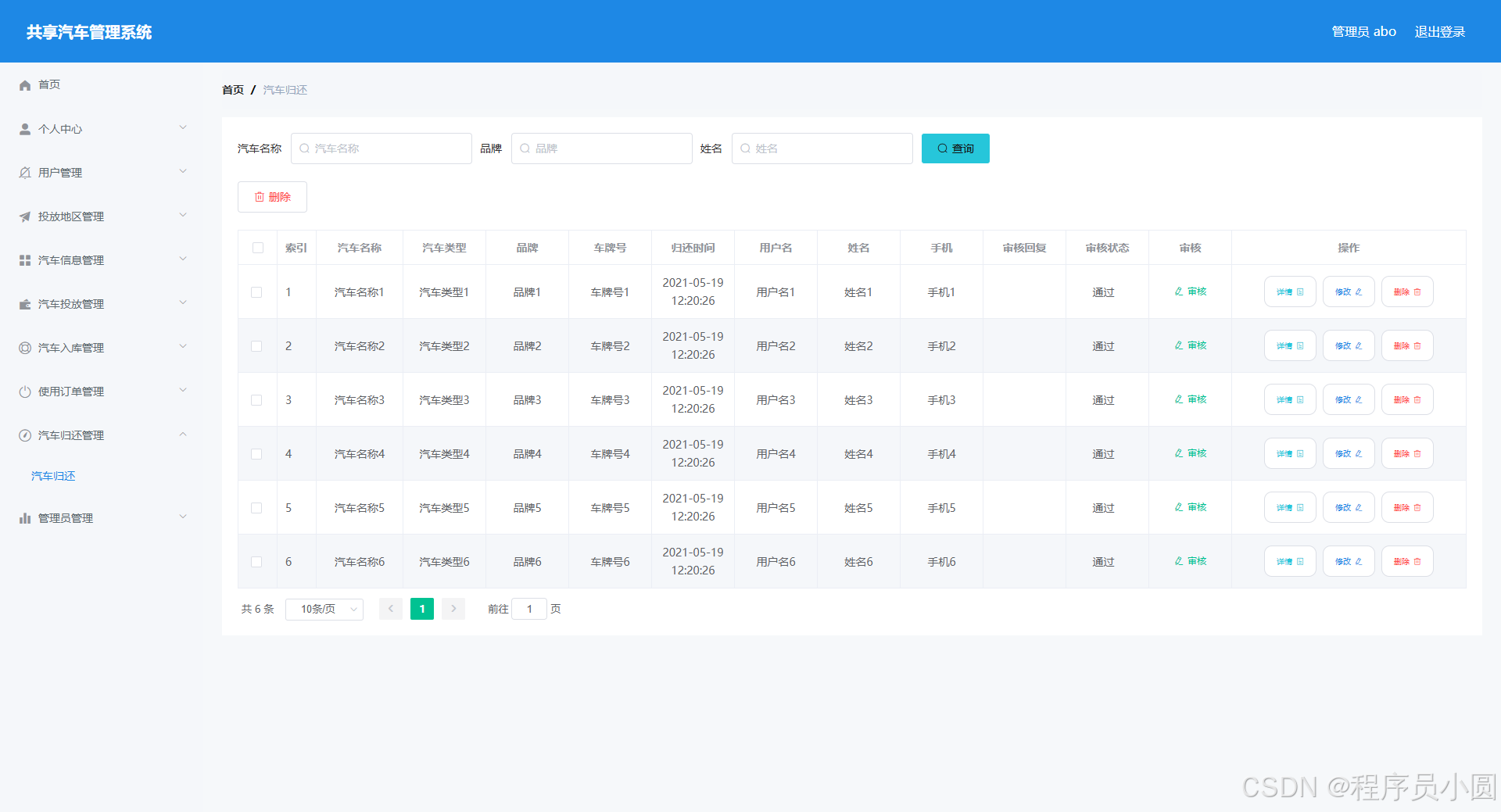The image size is (1501, 812).
Task: Click the 用户管理 user management icon
Action: [x=24, y=172]
